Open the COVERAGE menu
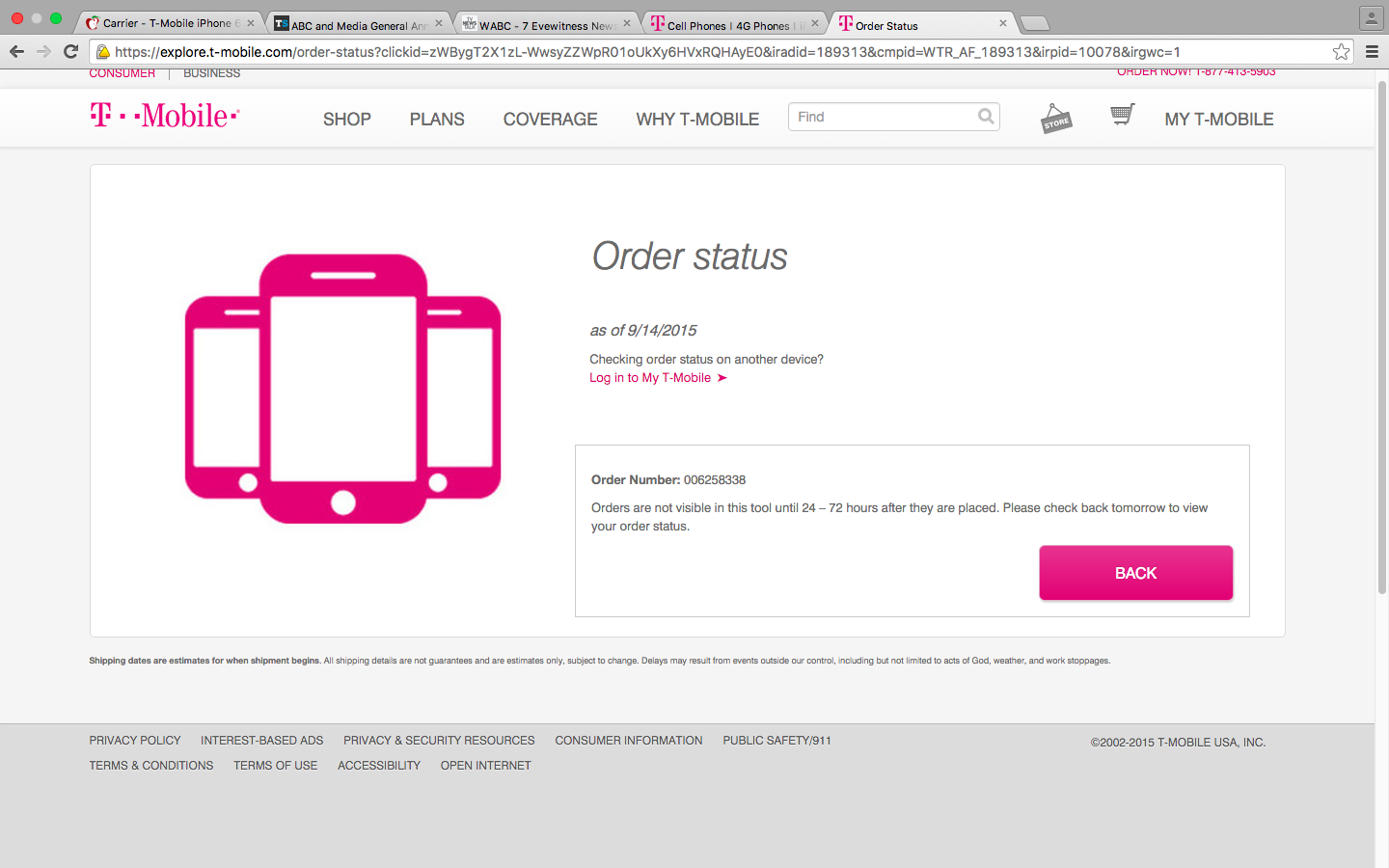The image size is (1389, 868). tap(551, 120)
